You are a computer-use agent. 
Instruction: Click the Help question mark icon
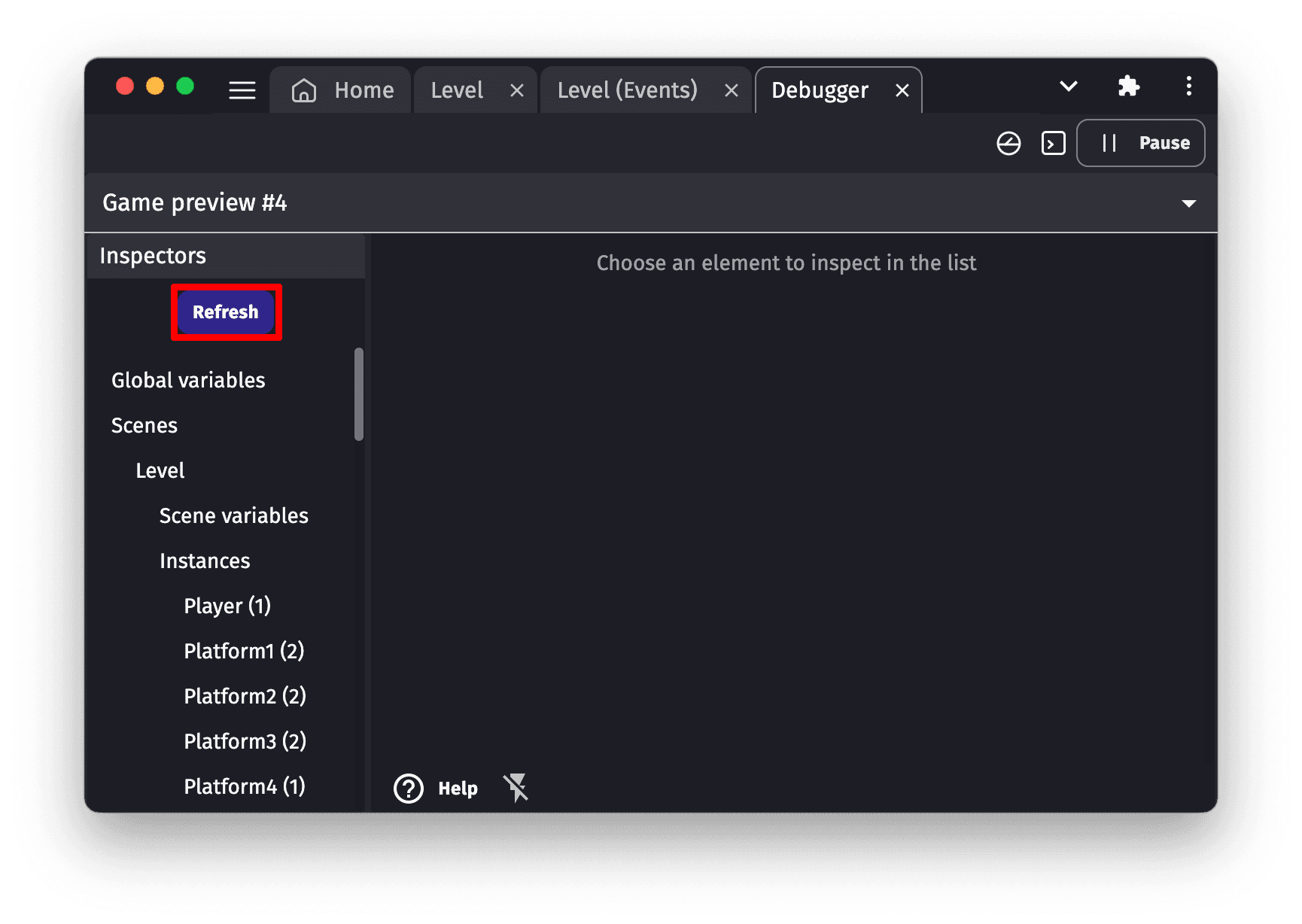click(409, 789)
